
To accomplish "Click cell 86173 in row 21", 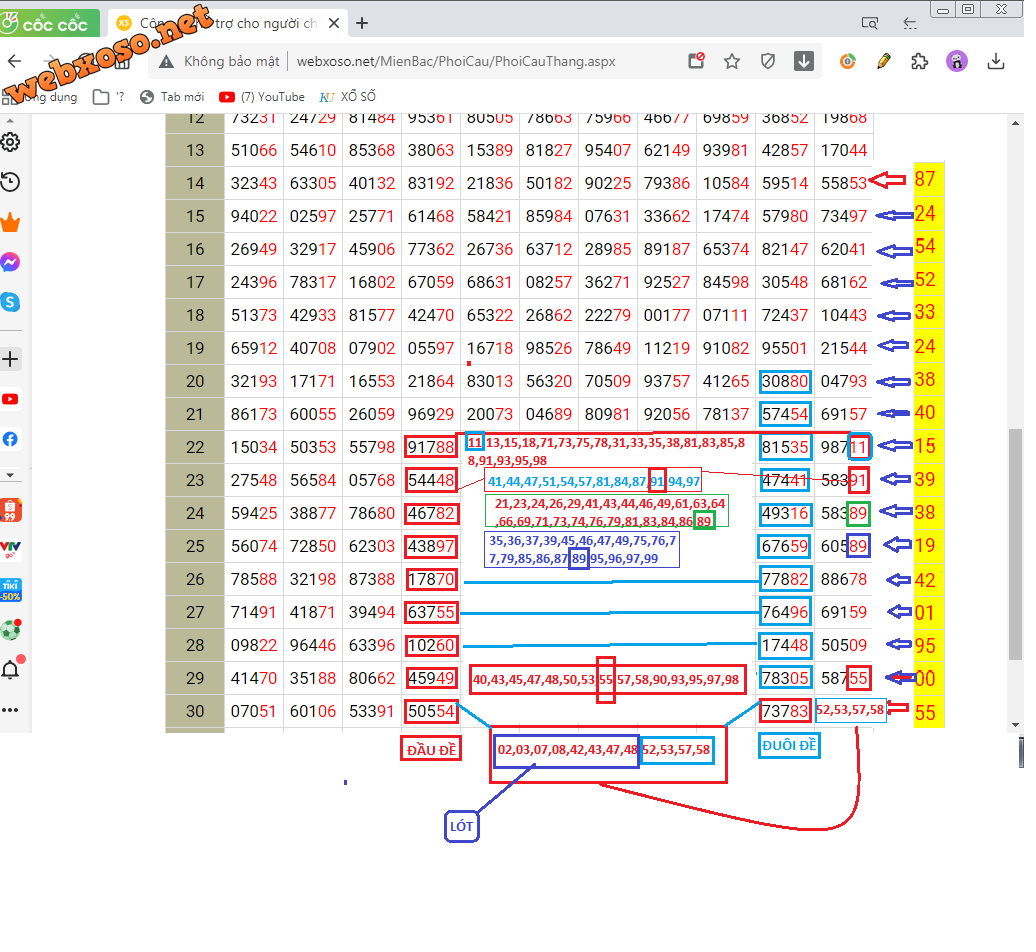I will coord(254,415).
